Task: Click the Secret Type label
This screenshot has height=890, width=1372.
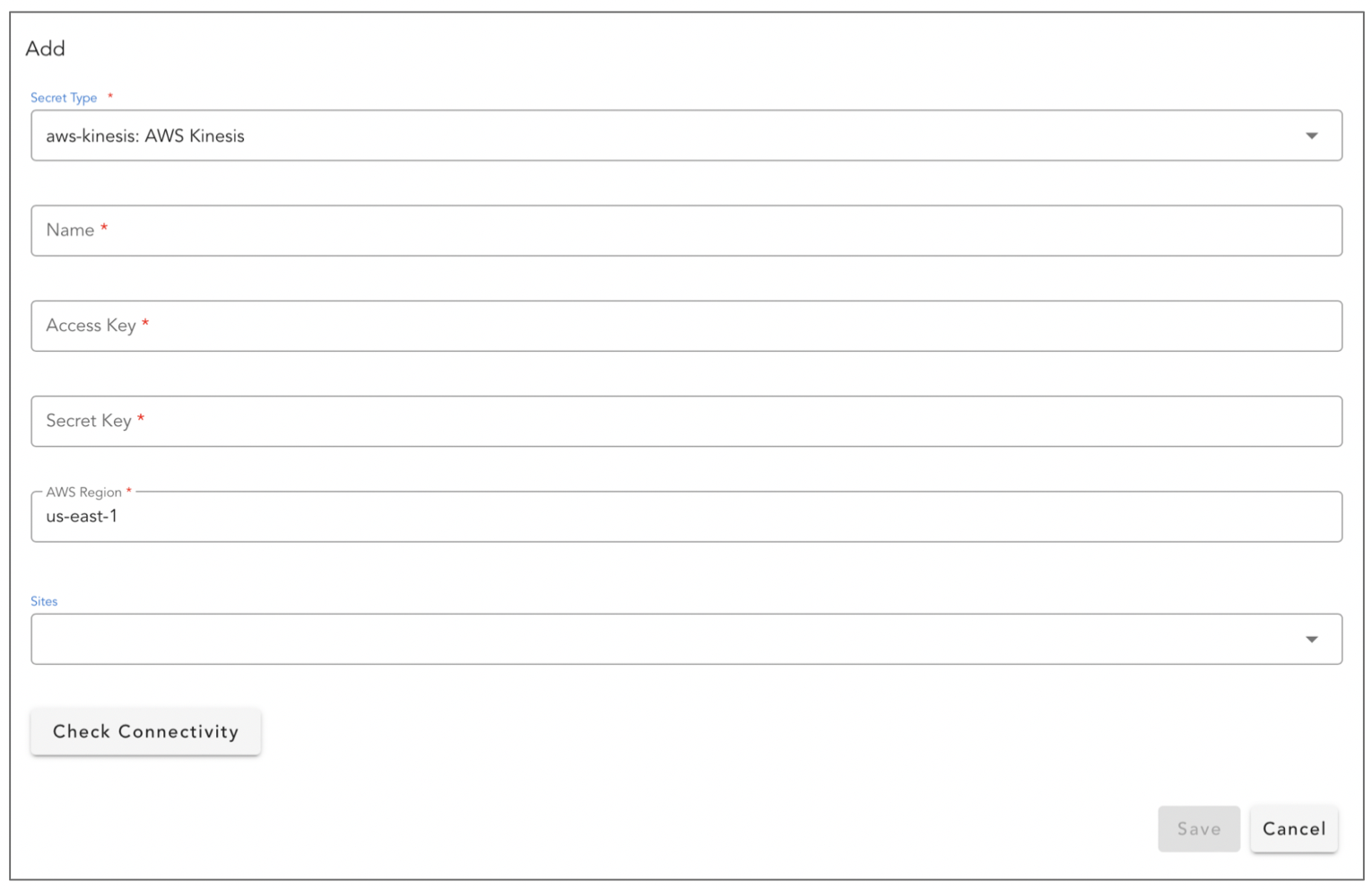Action: (64, 97)
